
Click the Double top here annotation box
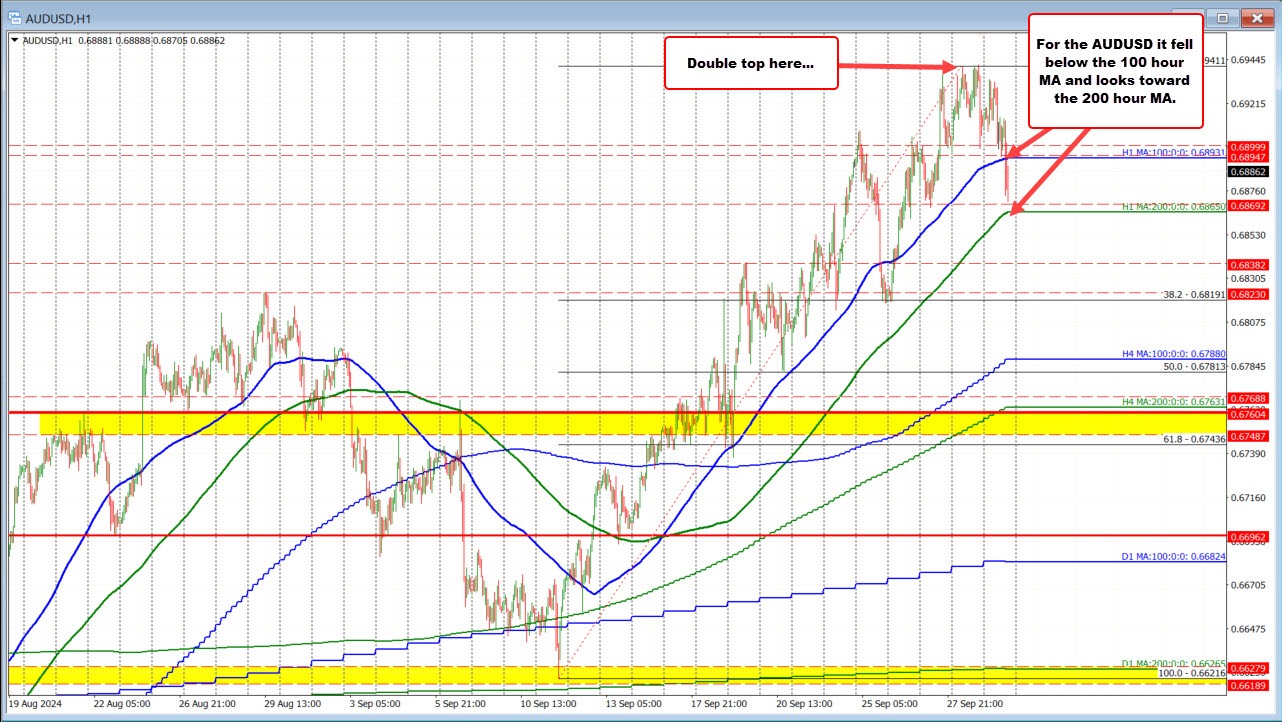pyautogui.click(x=751, y=63)
